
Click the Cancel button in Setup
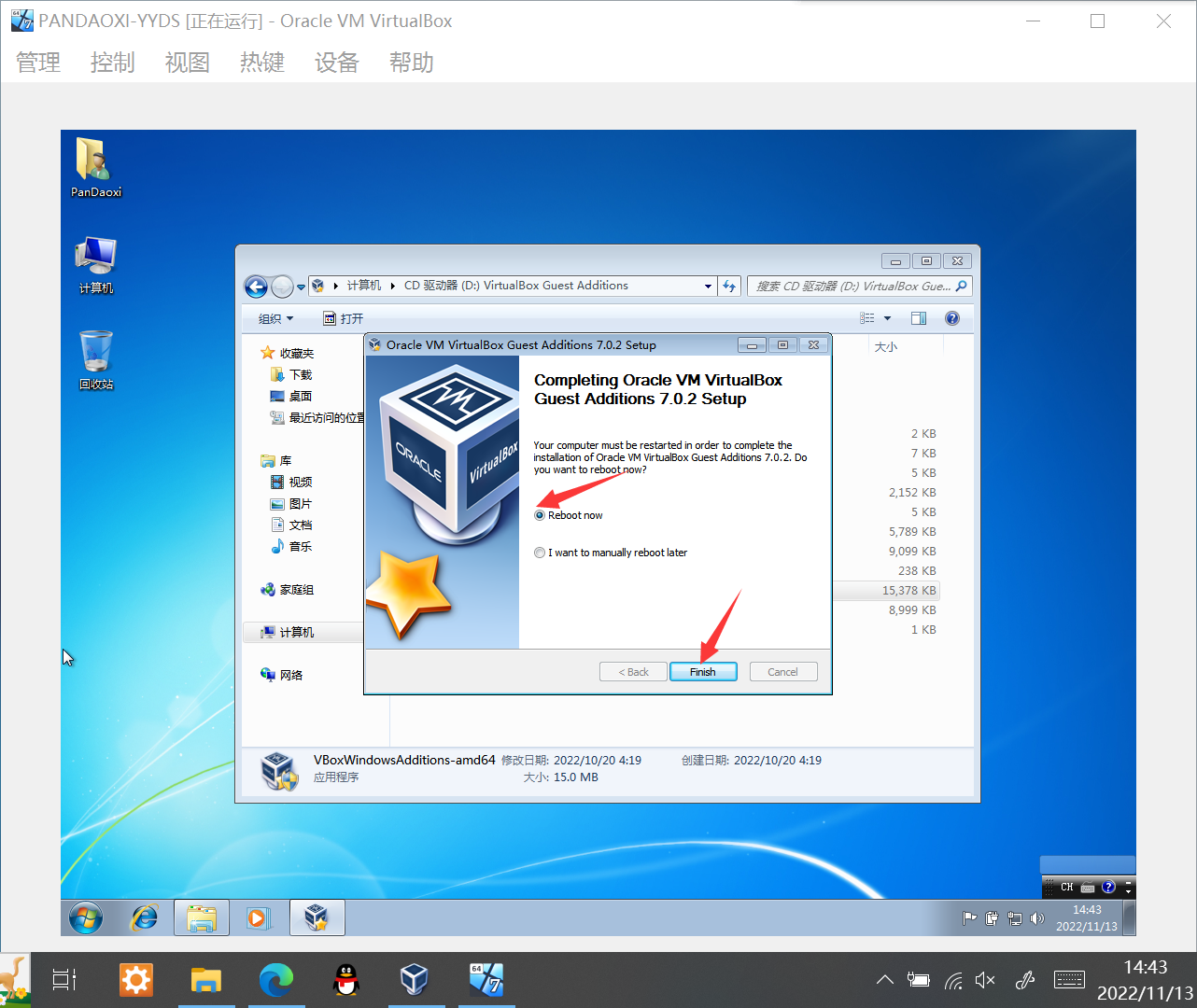(782, 672)
